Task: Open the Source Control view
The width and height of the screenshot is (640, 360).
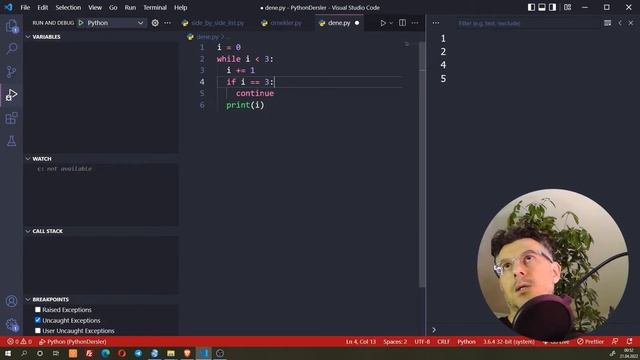Action: pos(11,72)
